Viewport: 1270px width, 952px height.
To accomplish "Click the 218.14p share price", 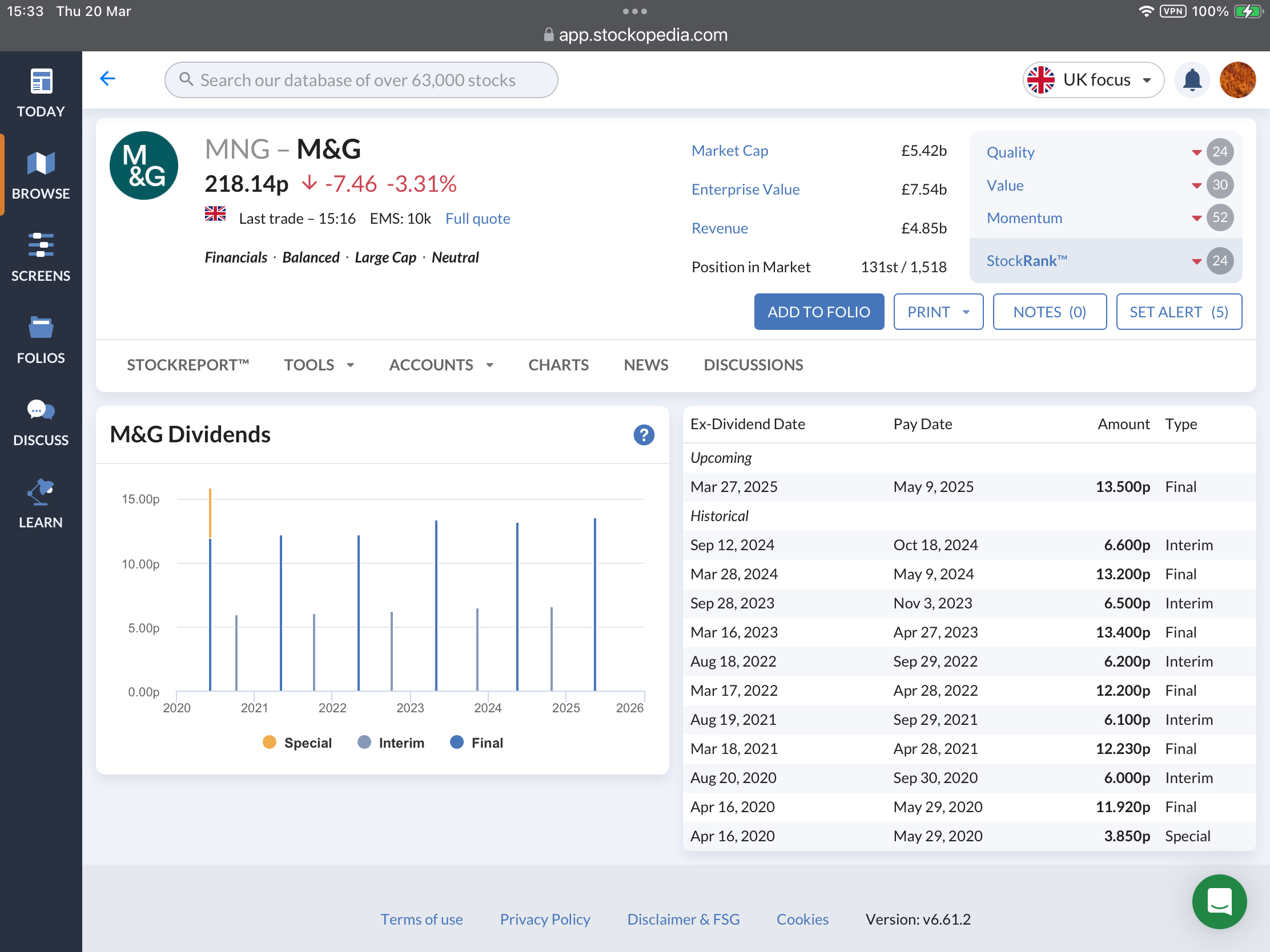I will (246, 184).
